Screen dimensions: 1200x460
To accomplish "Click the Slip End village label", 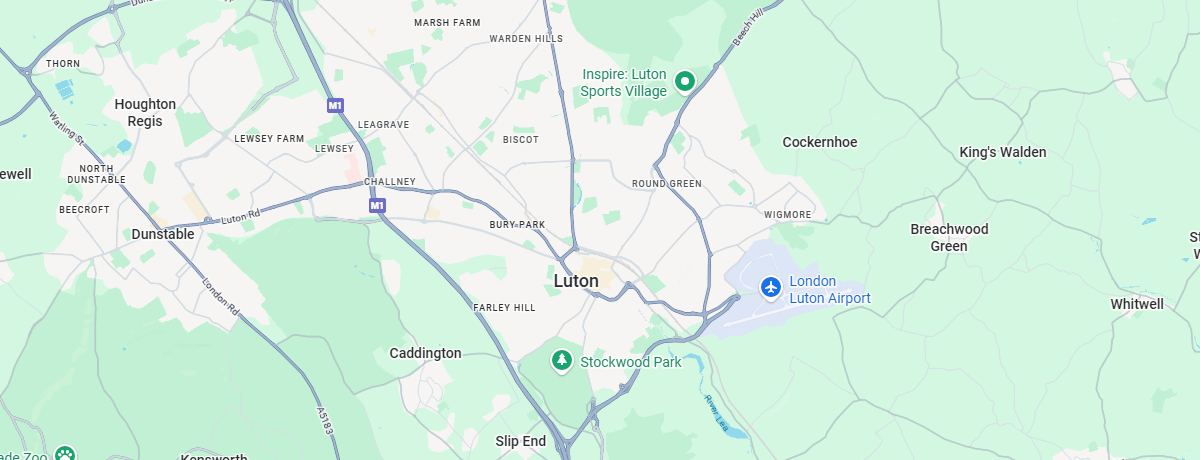I will [x=521, y=441].
